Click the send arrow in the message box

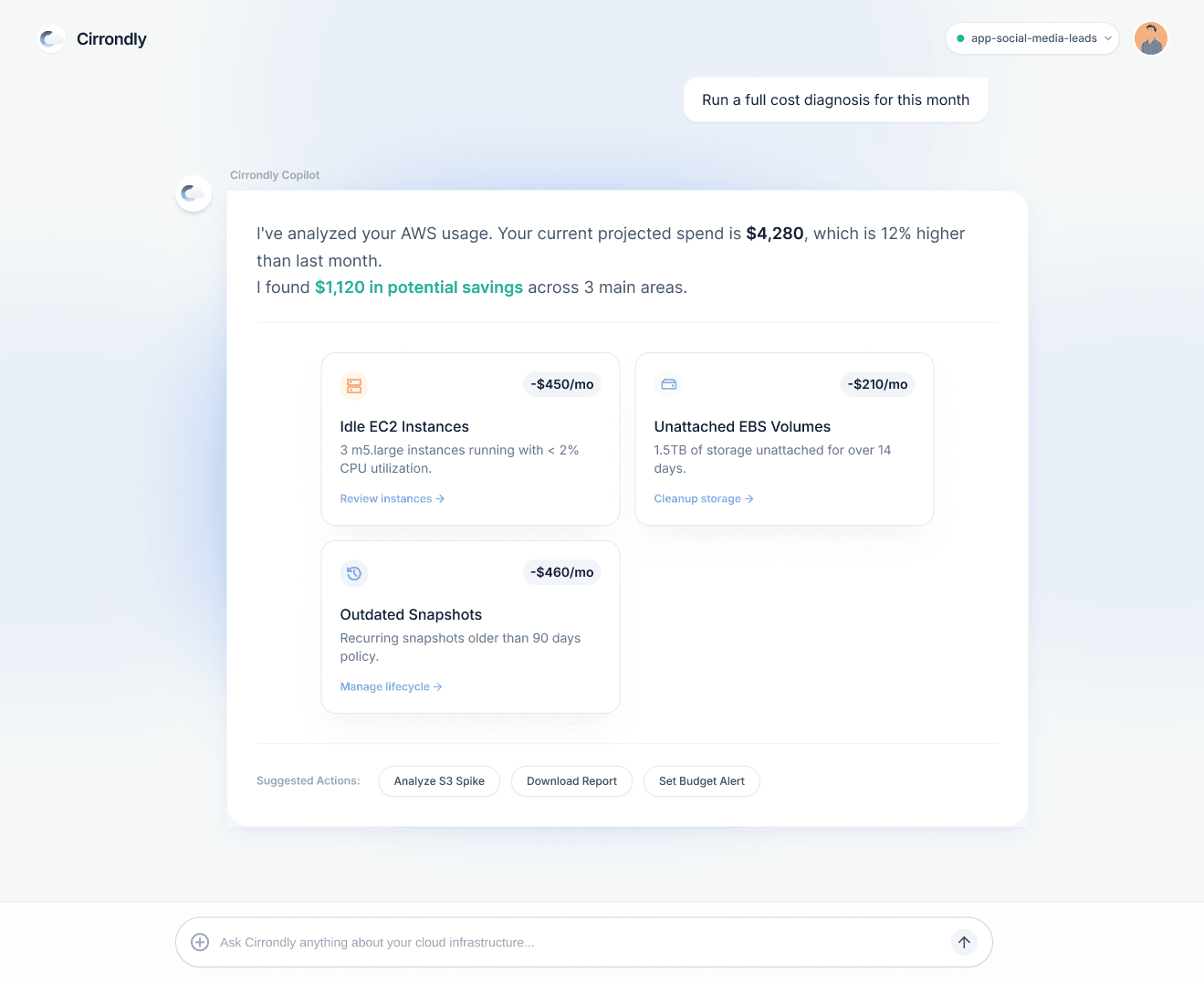tap(964, 941)
